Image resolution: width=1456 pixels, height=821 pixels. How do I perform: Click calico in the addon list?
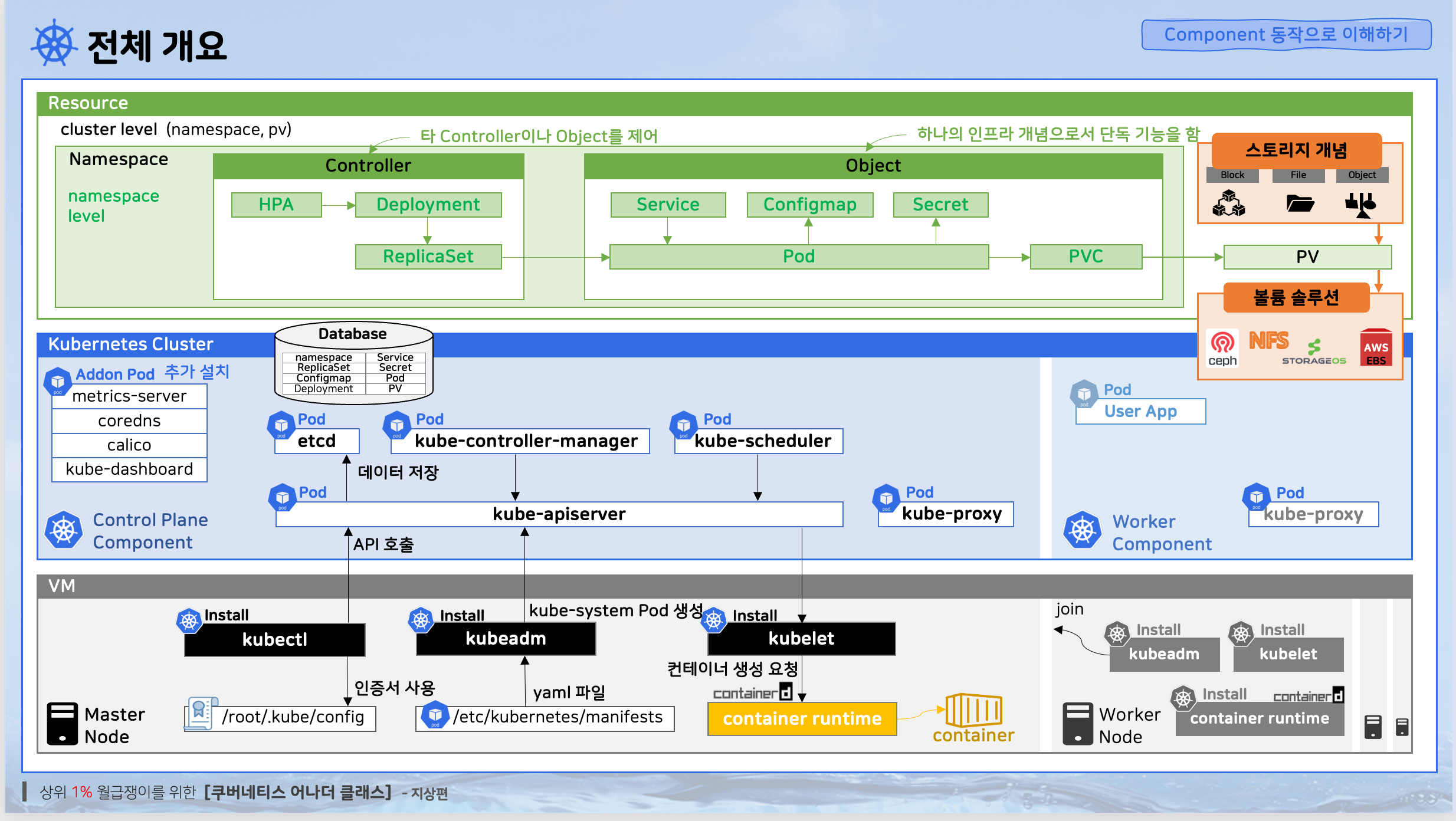129,445
